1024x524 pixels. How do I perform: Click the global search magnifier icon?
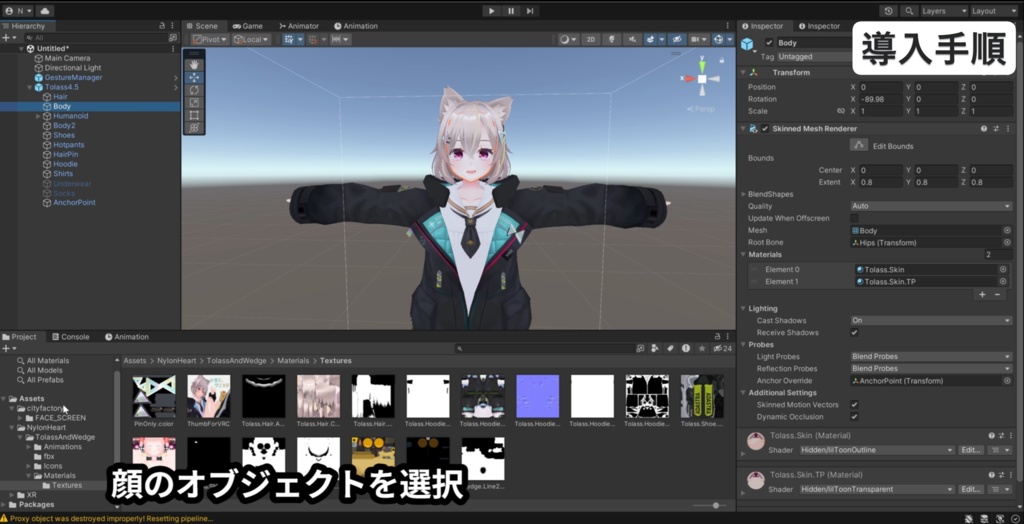pos(908,11)
